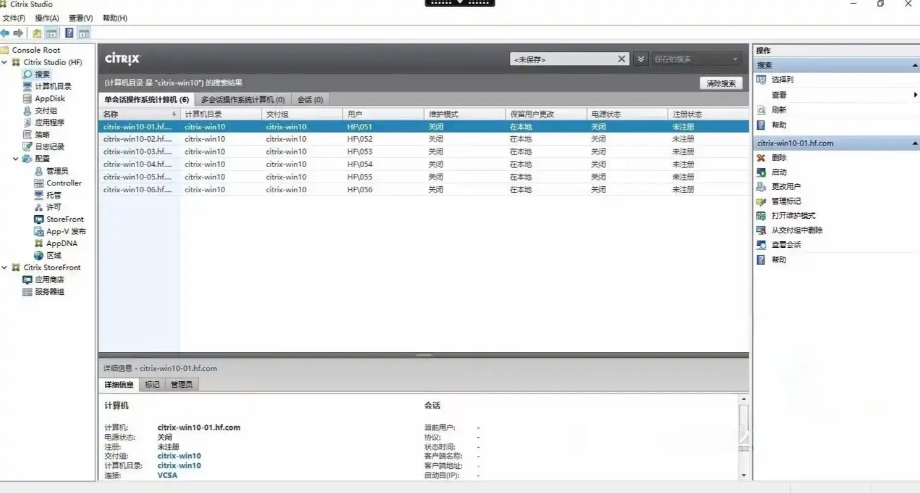Switch to the 标记 details tab
920x493 pixels.
click(x=152, y=384)
